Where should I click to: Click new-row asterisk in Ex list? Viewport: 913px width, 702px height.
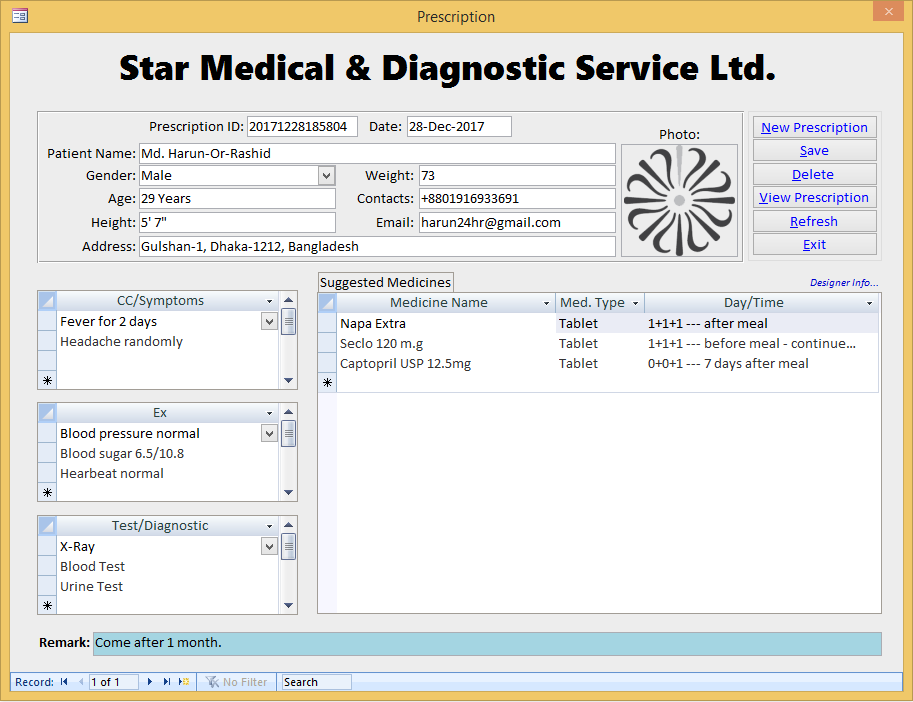click(47, 492)
